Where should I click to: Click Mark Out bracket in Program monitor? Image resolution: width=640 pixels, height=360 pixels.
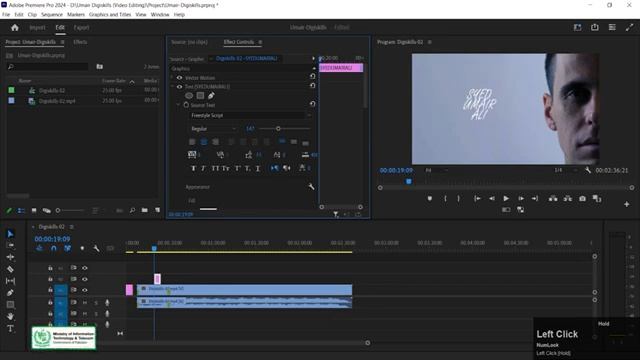(x=458, y=198)
